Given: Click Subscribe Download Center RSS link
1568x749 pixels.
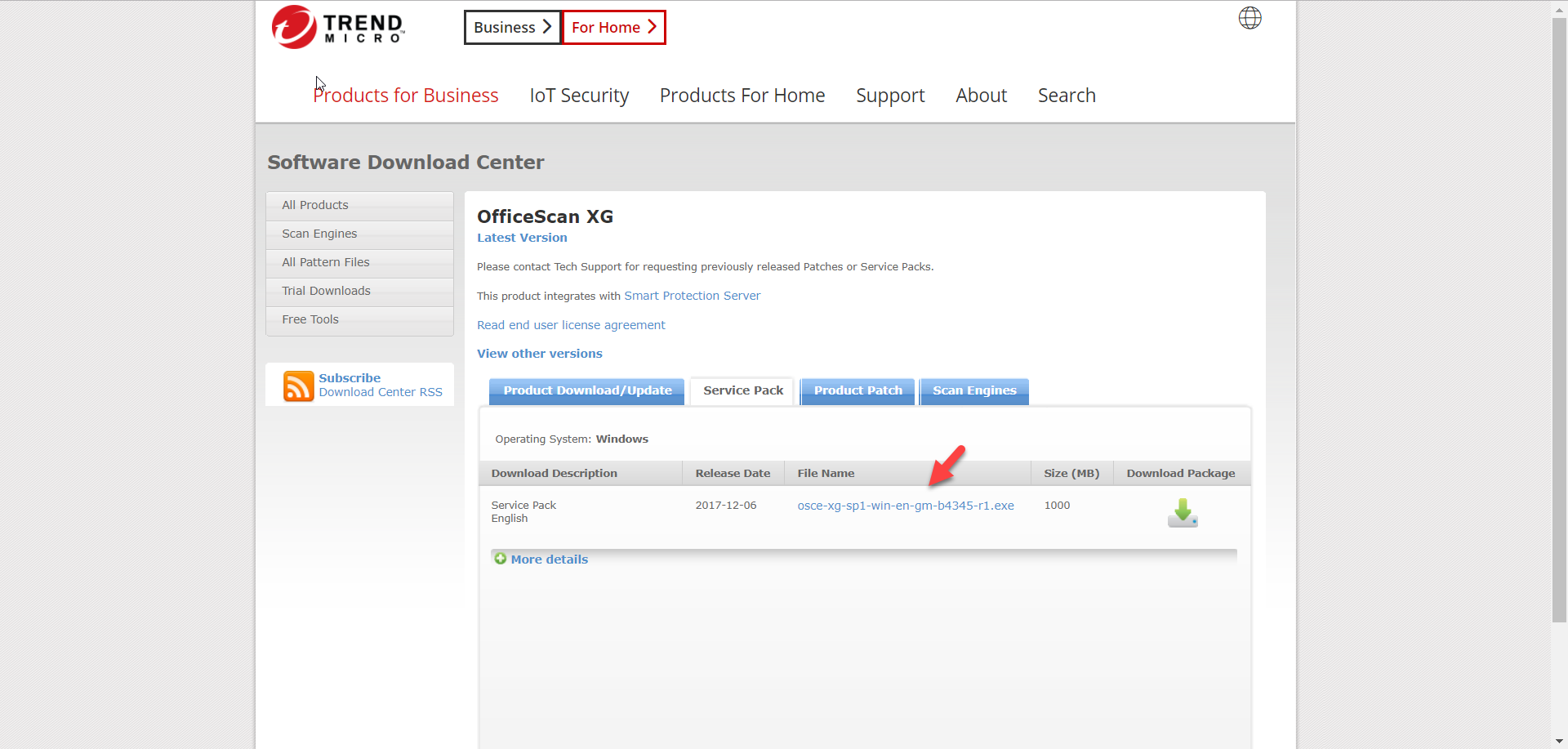Looking at the screenshot, I should 381,385.
